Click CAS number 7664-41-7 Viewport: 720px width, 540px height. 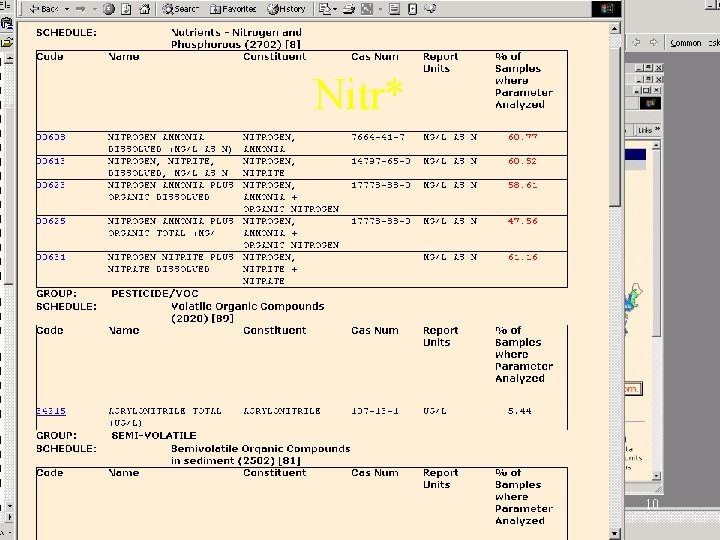point(378,137)
